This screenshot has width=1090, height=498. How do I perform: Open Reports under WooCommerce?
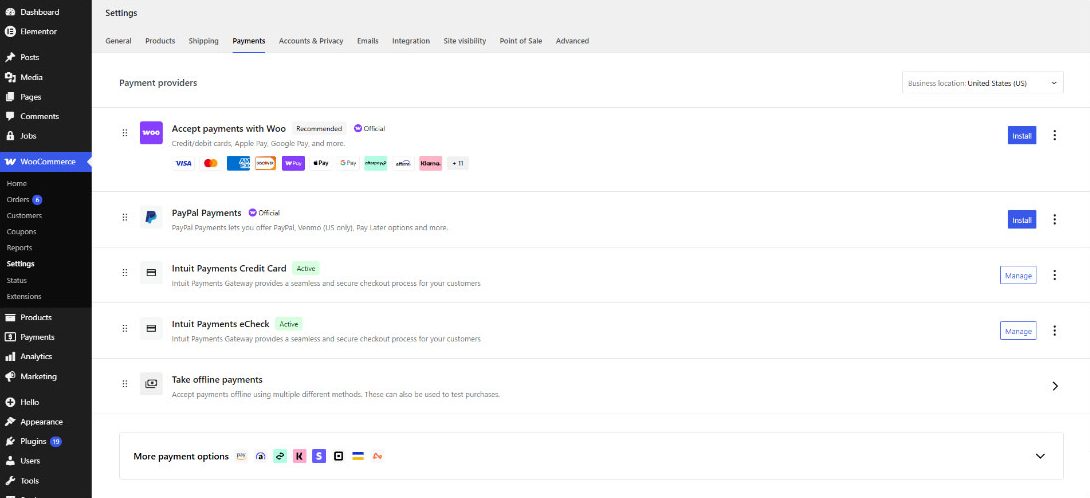[19, 248]
